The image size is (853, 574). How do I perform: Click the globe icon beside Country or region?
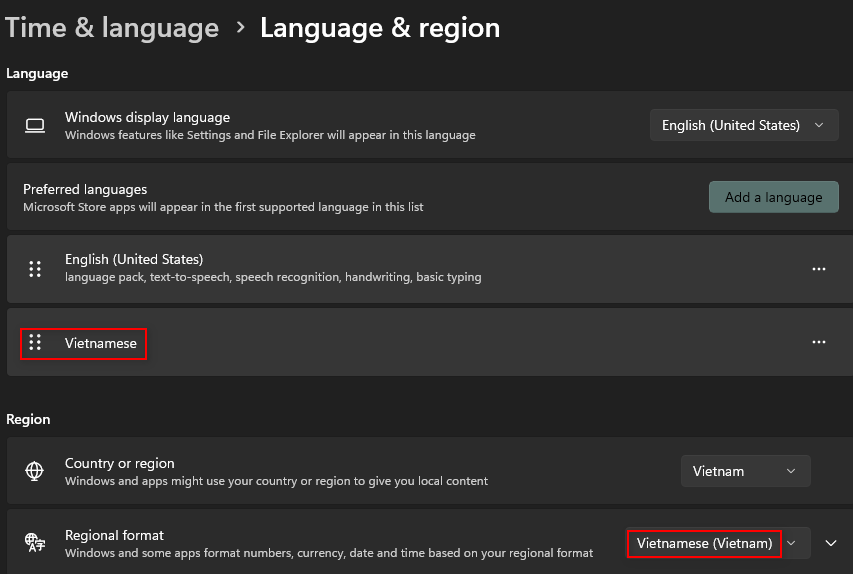35,471
